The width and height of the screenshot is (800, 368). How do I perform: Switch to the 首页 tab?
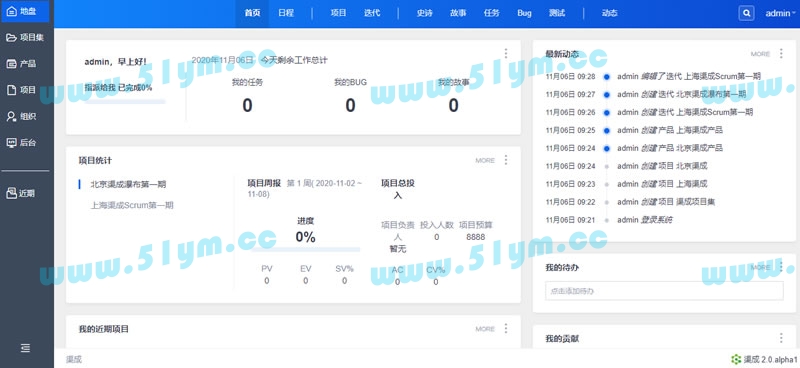[x=252, y=14]
